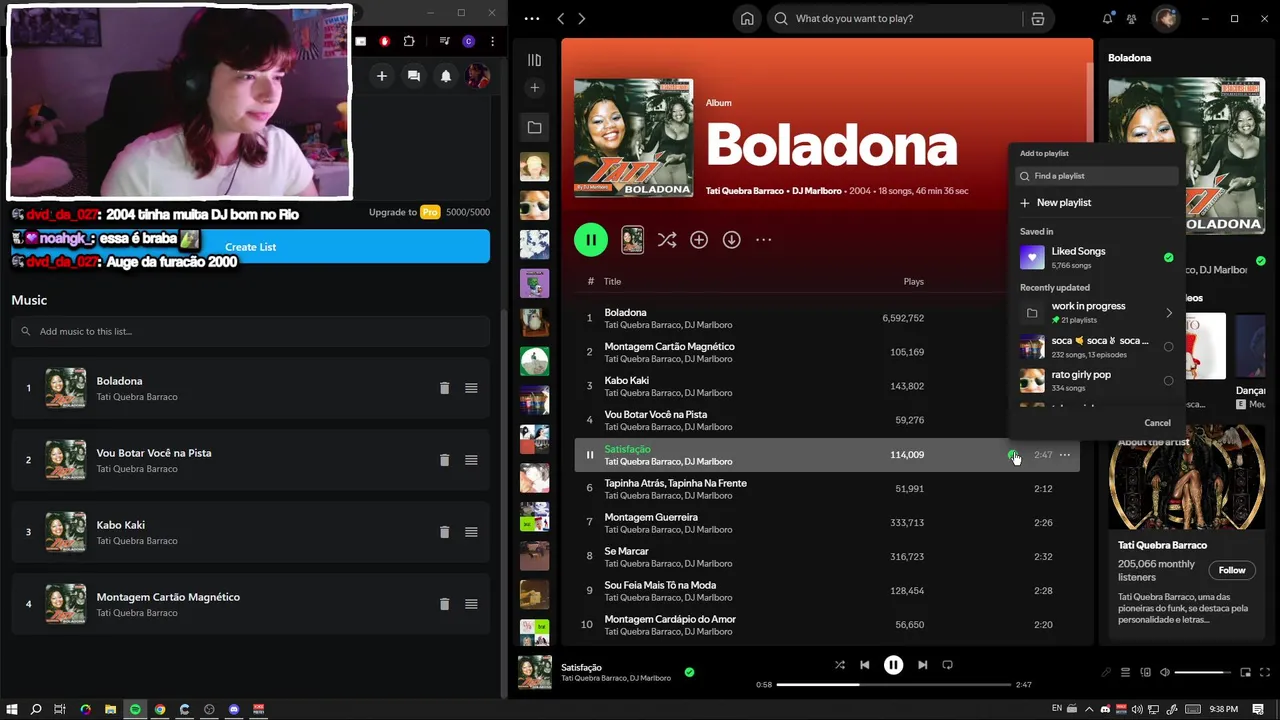Open the Browse icon in the search bar

(1038, 18)
